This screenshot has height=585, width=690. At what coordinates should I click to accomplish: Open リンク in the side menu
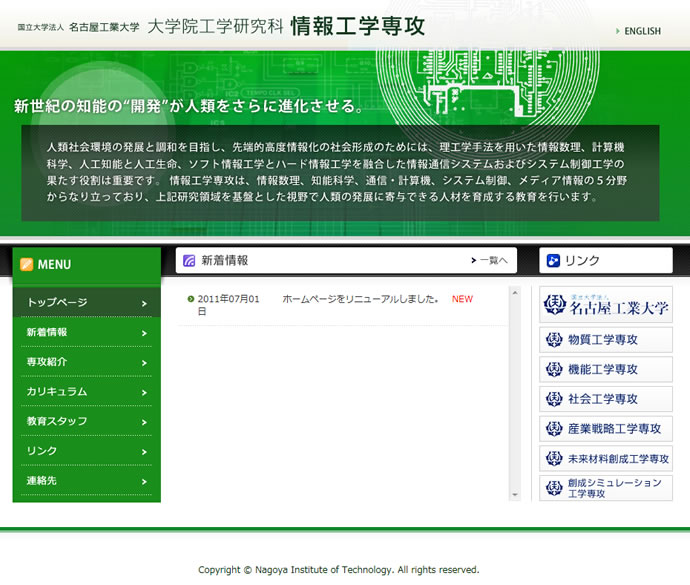[x=87, y=451]
